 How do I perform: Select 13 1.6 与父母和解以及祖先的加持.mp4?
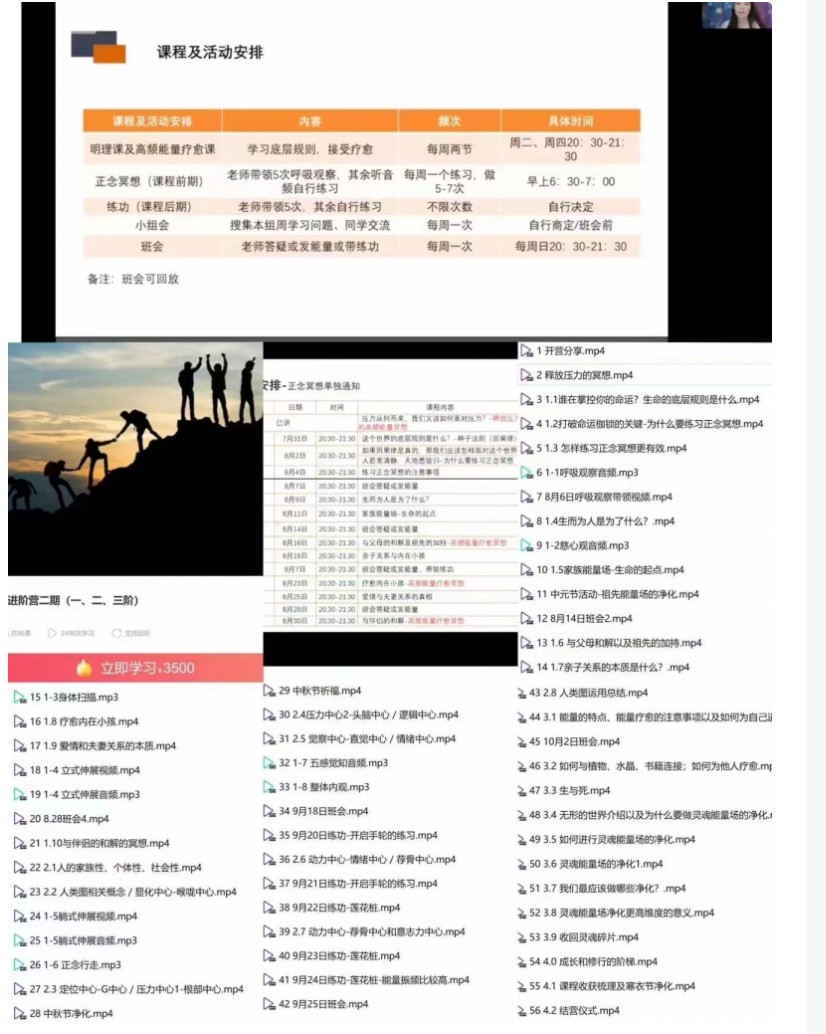click(618, 643)
